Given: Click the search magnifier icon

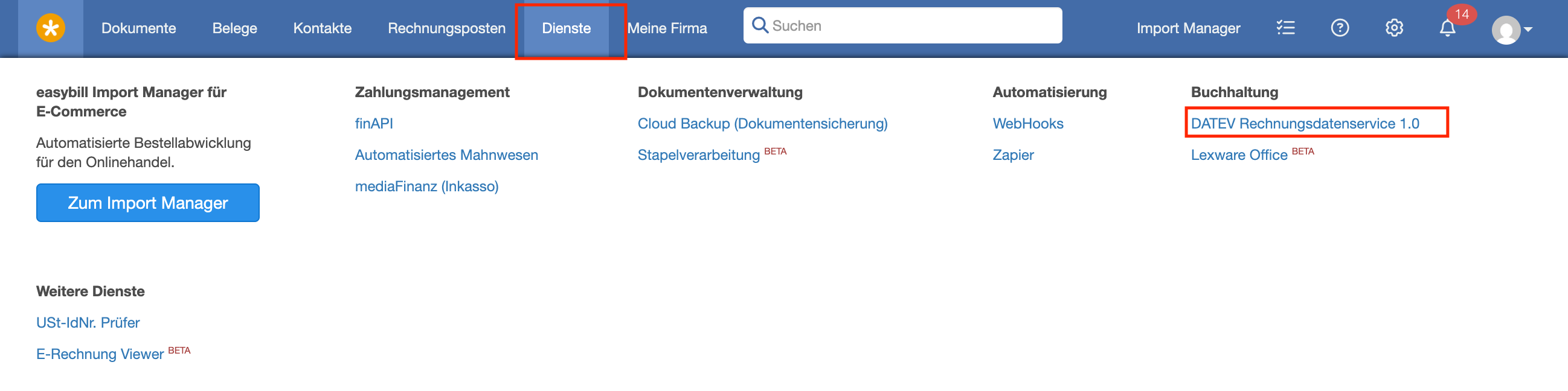Looking at the screenshot, I should click(x=759, y=25).
